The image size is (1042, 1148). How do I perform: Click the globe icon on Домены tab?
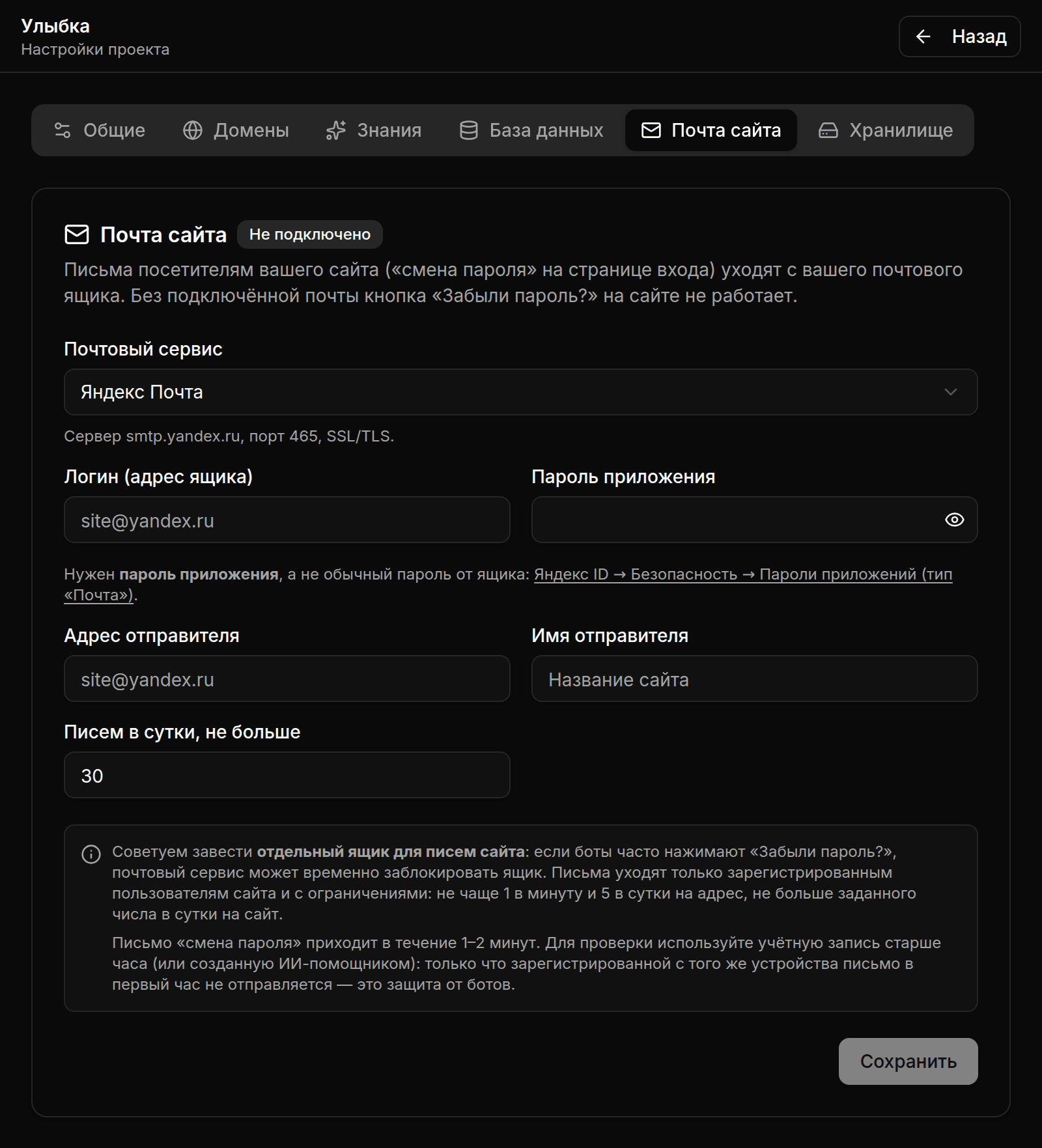(193, 130)
